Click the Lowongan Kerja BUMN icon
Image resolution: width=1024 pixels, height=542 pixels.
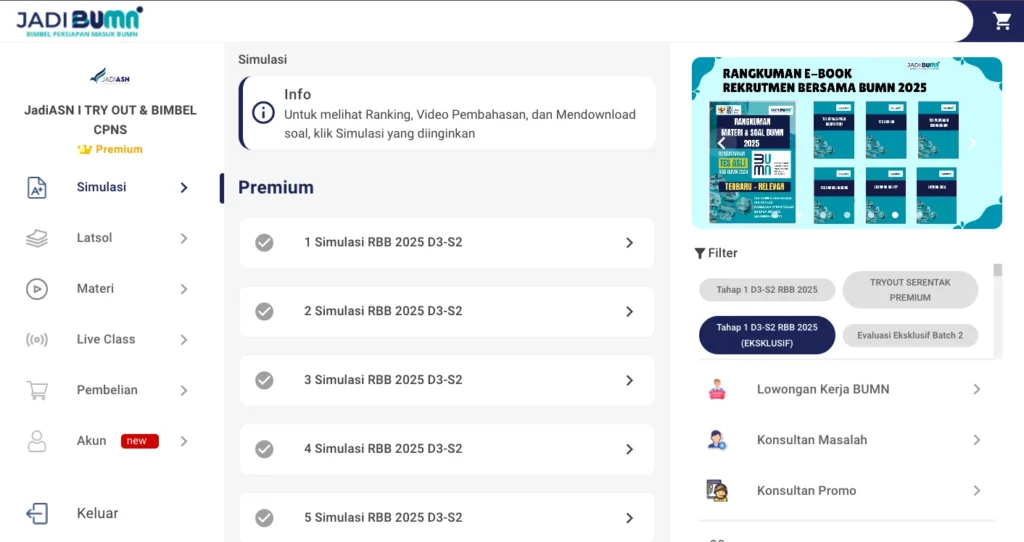point(717,389)
